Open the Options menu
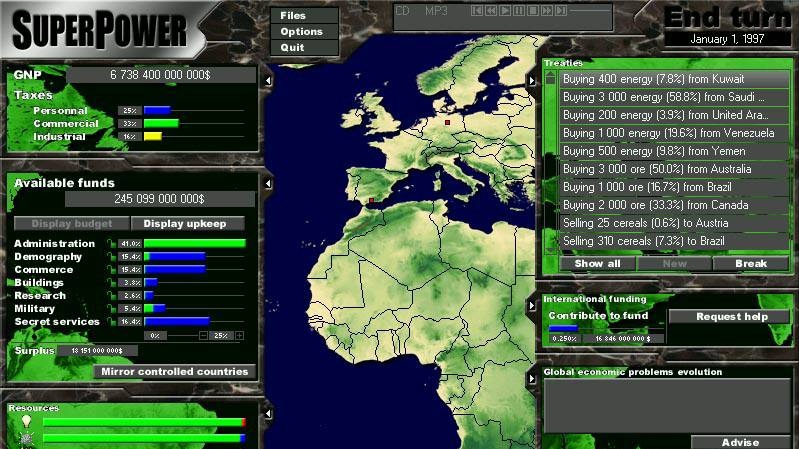Screen dimensions: 799x449 [301, 32]
